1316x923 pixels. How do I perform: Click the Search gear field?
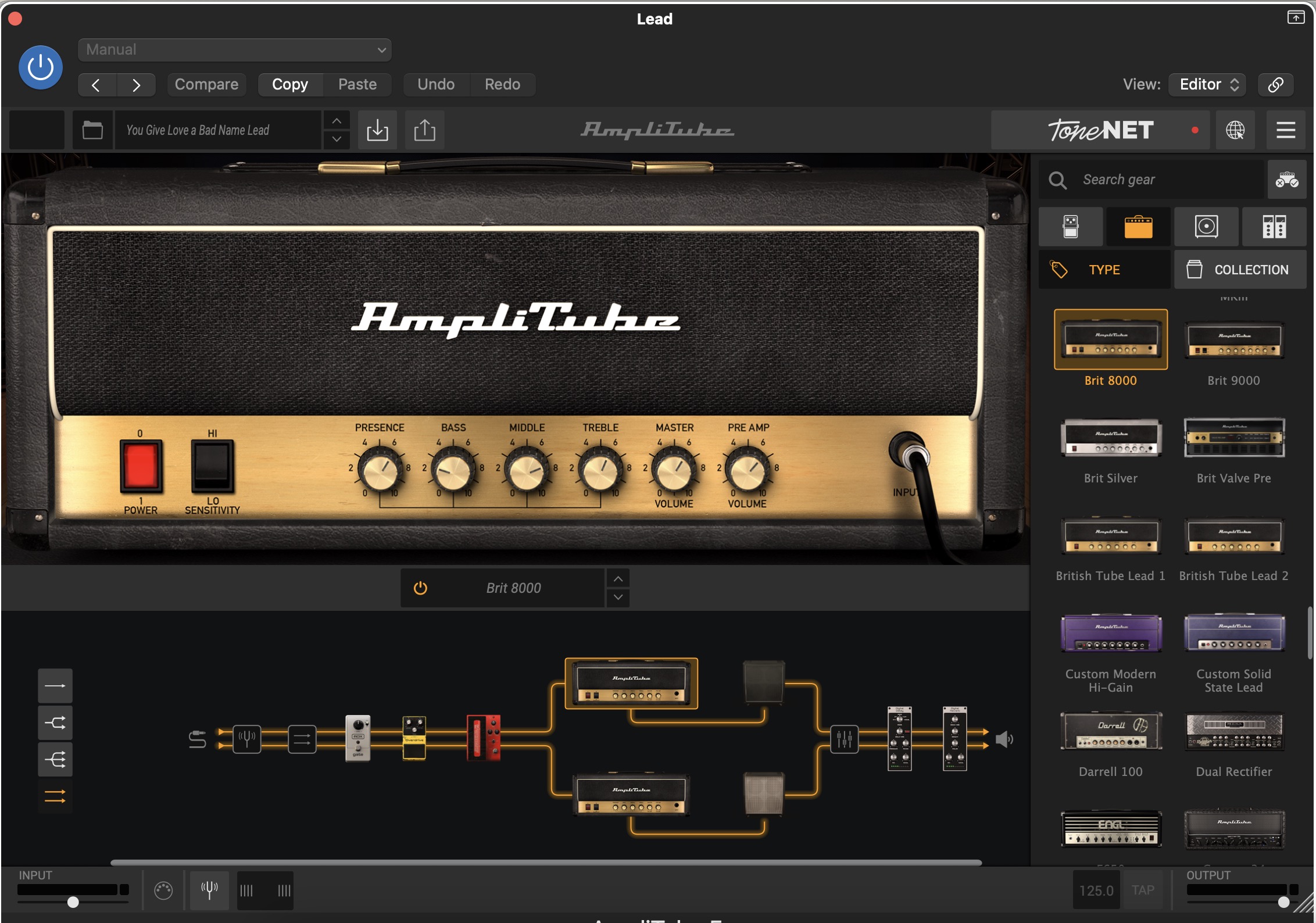tap(1151, 180)
